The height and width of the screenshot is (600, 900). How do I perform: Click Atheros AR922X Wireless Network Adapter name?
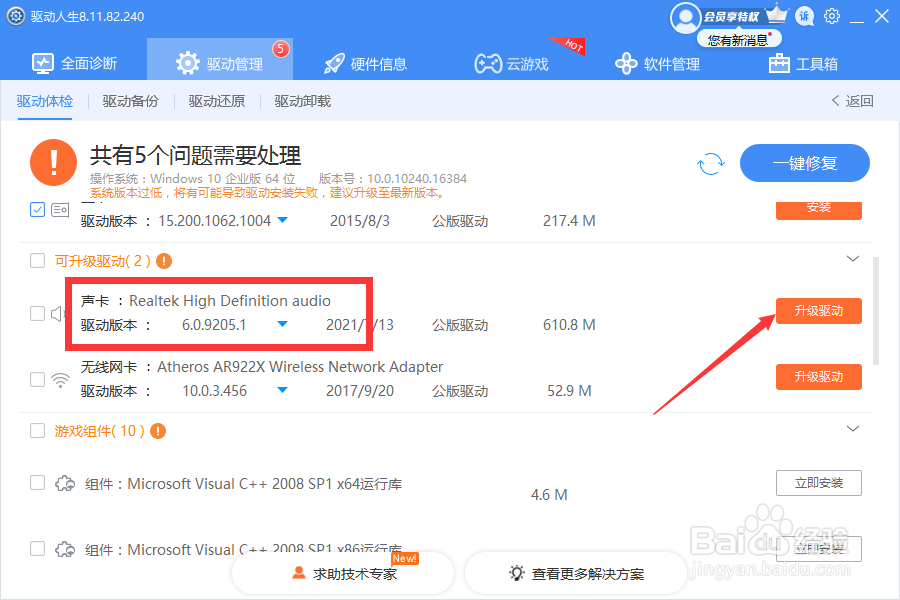(x=300, y=367)
